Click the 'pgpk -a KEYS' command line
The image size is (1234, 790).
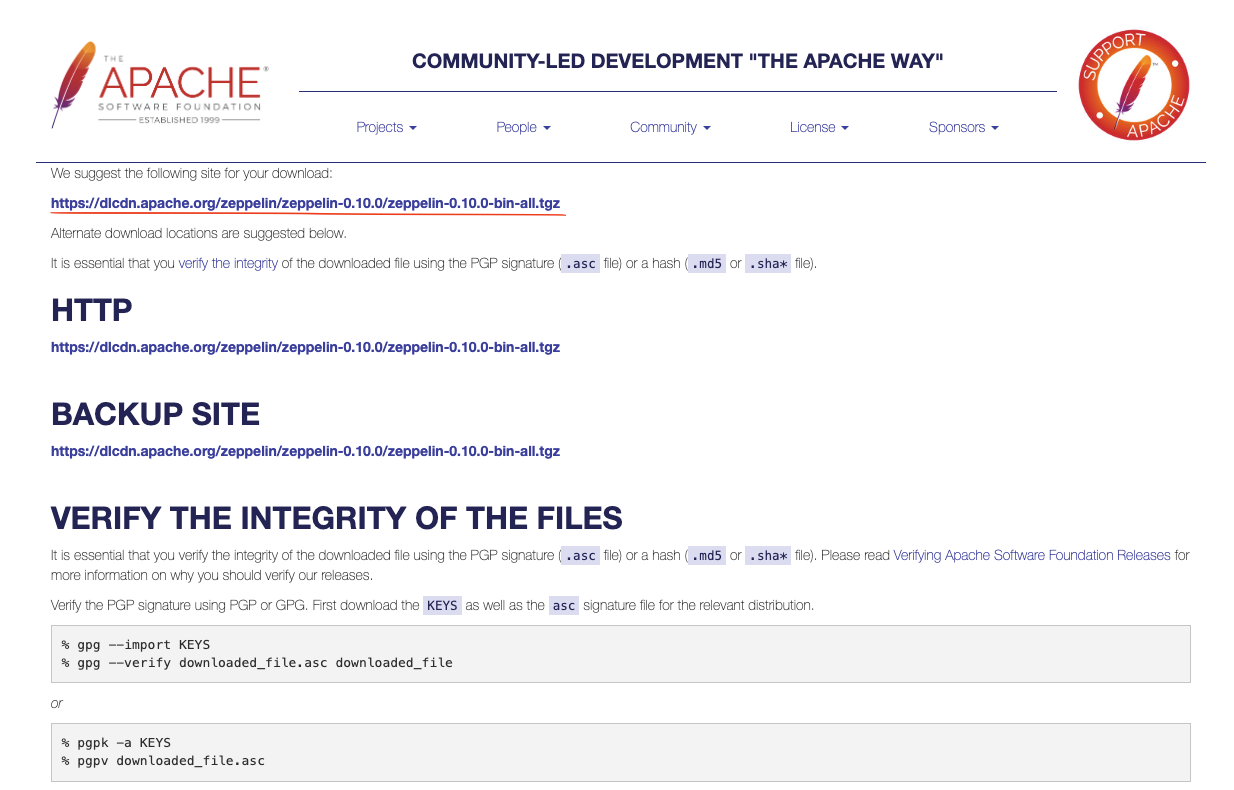(x=116, y=743)
